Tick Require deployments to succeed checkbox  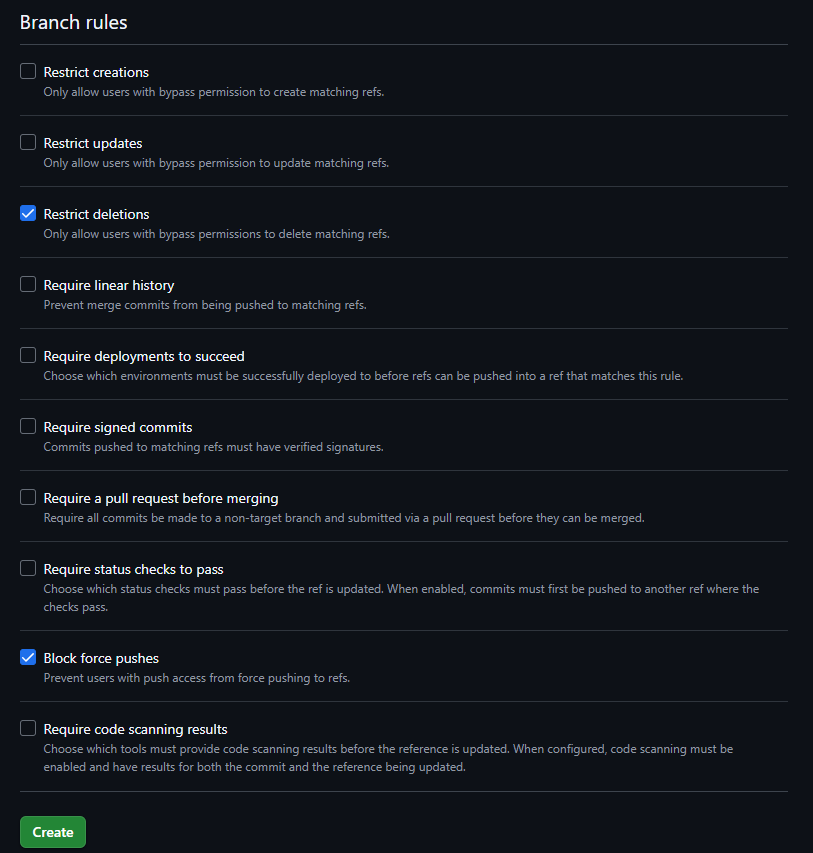[28, 356]
